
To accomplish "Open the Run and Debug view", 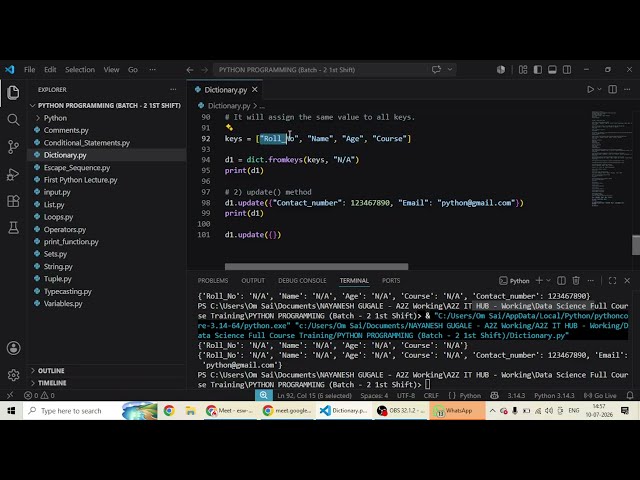I will click(13, 174).
